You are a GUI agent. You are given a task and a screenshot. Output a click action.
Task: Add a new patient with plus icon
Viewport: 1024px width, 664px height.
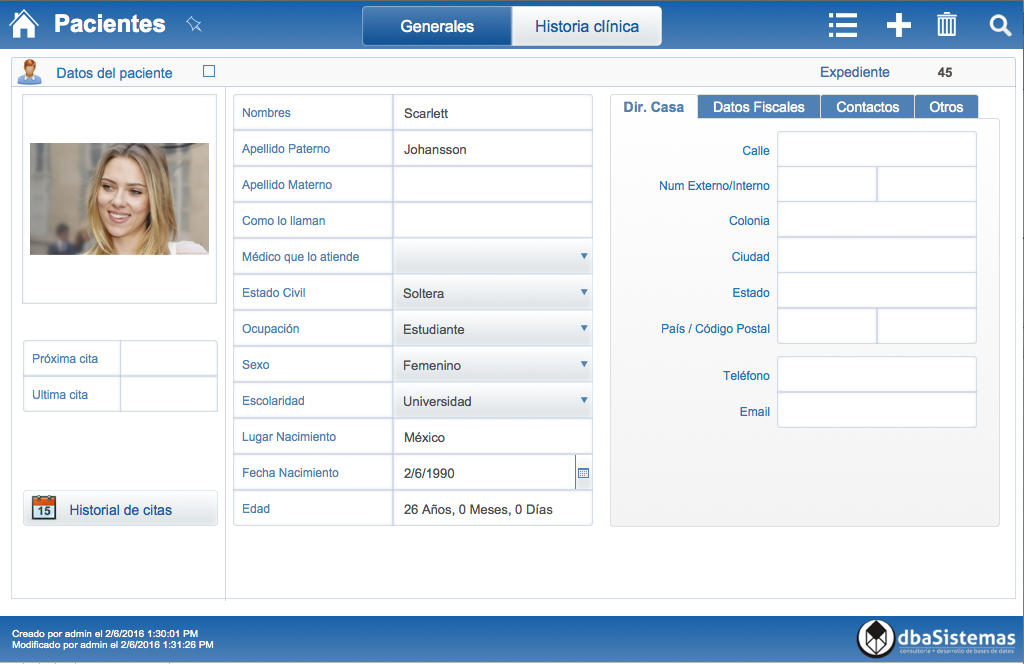point(899,25)
